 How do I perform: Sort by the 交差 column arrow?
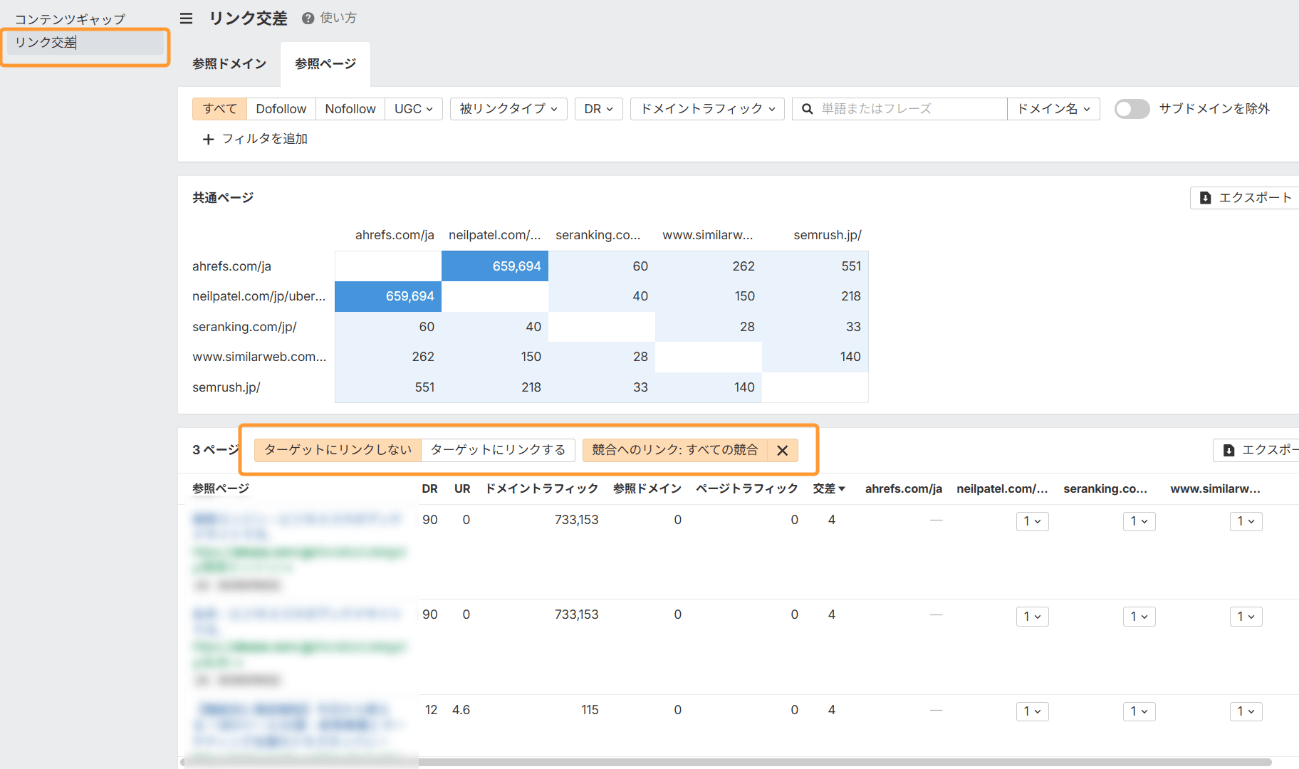coord(841,489)
